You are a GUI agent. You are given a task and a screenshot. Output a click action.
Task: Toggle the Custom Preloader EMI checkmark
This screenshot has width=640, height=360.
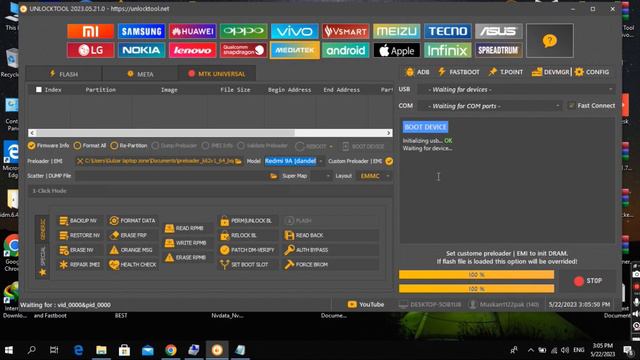click(389, 161)
